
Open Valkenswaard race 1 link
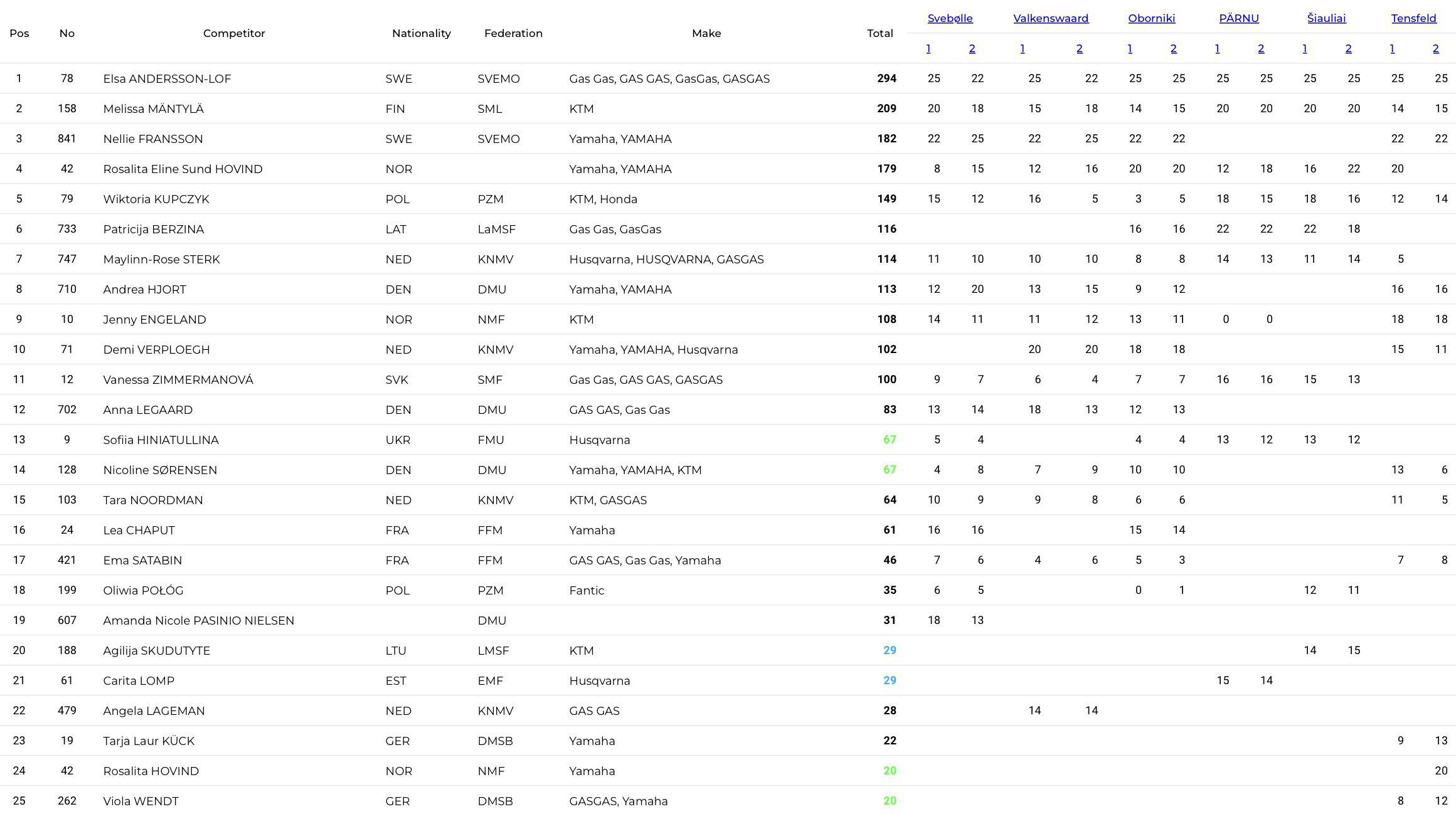pos(1023,48)
